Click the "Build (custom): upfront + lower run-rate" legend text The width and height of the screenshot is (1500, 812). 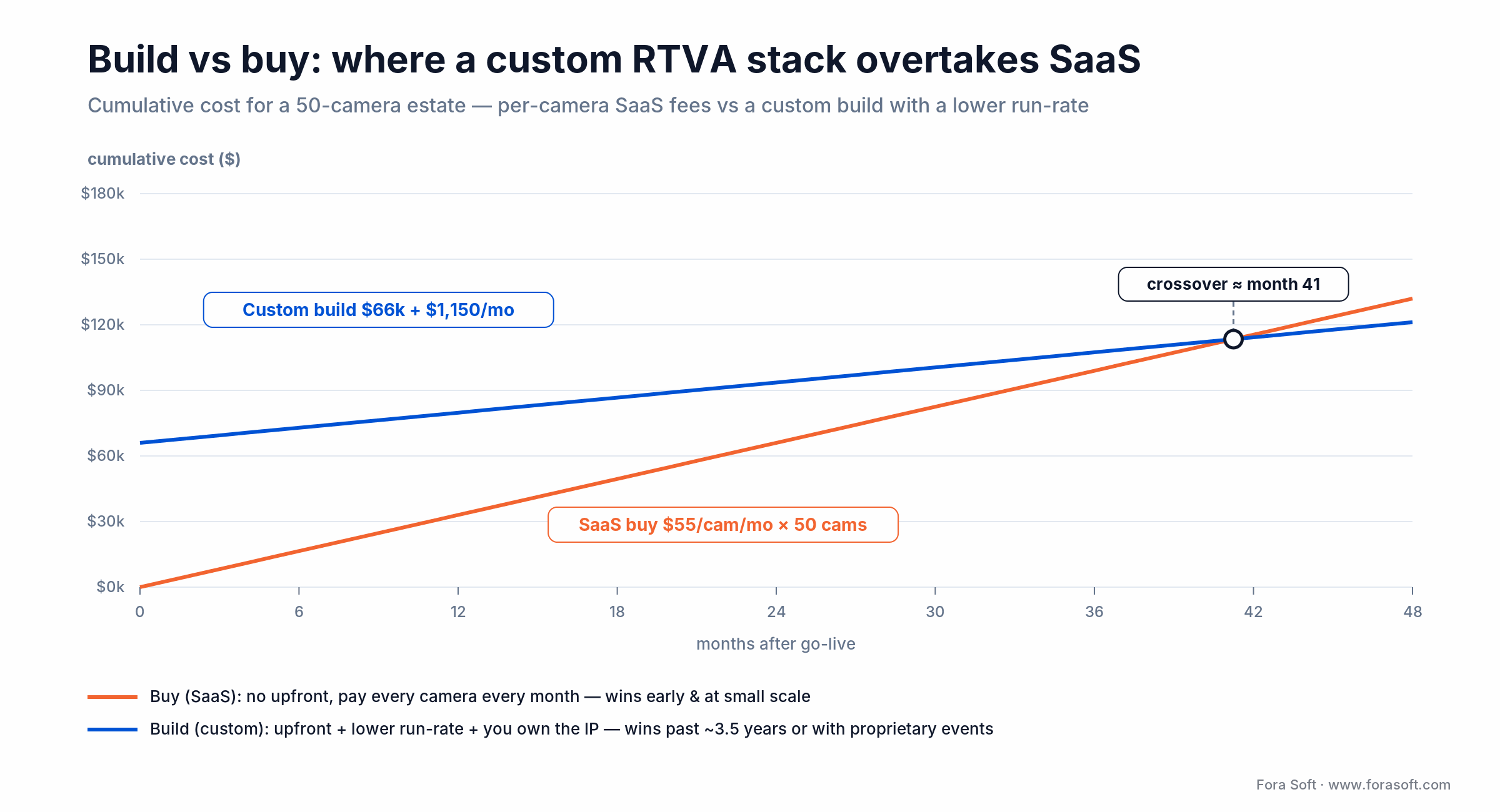[x=571, y=729]
